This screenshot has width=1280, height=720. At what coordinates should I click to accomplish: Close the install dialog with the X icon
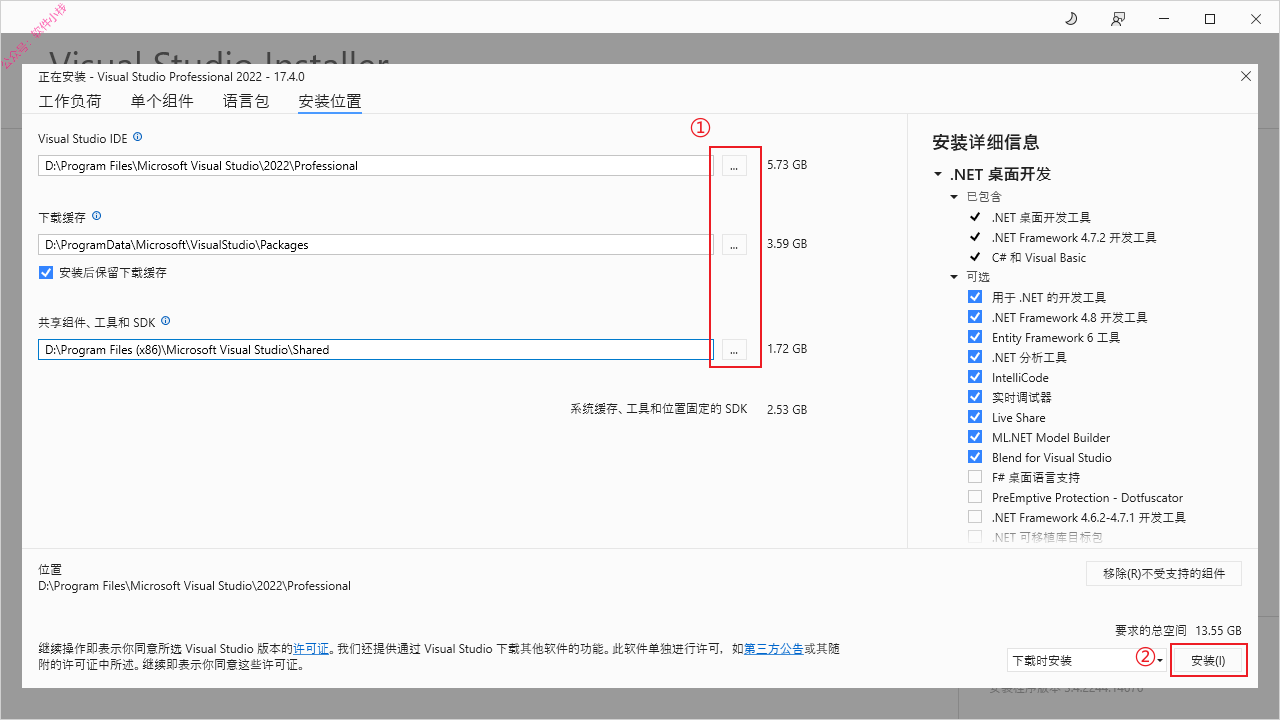tap(1245, 76)
